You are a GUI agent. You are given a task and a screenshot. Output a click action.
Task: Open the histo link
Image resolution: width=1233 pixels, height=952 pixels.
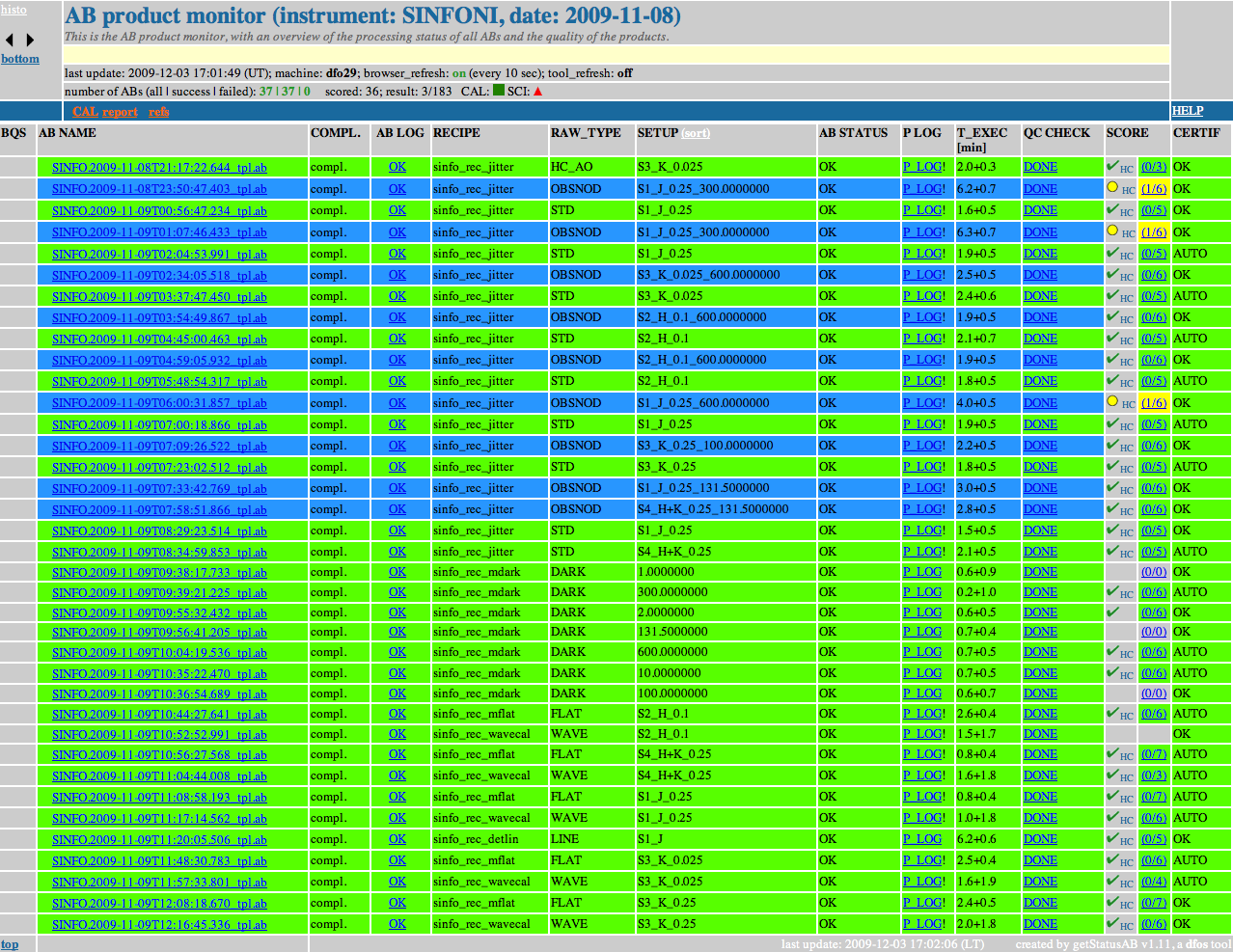coord(14,10)
